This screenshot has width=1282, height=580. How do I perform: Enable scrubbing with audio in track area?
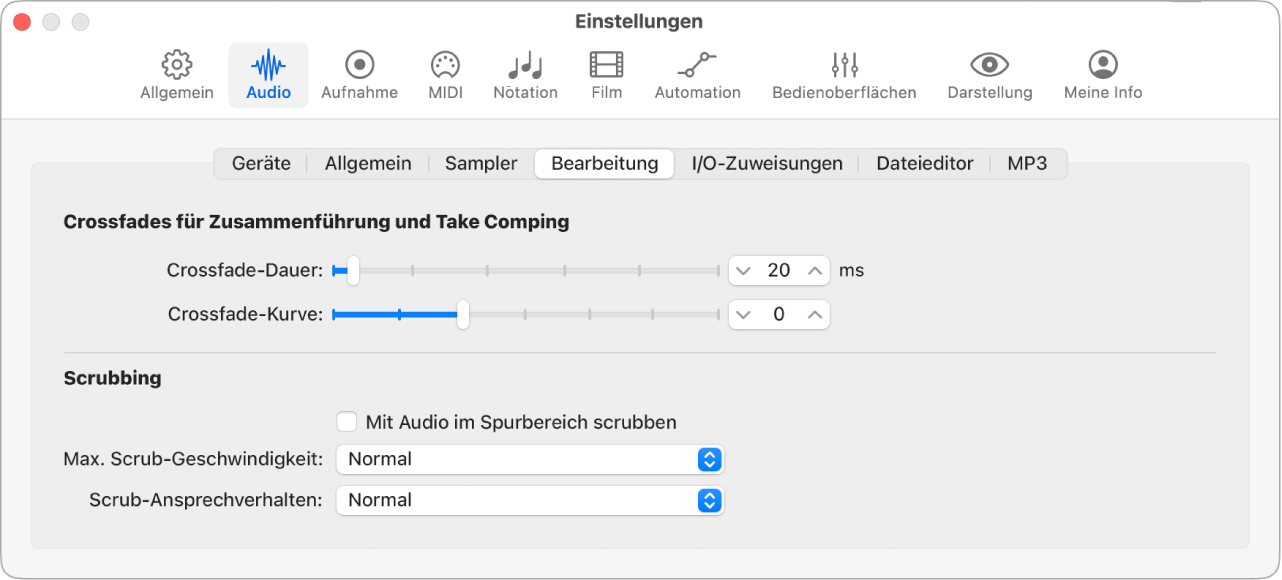point(347,421)
